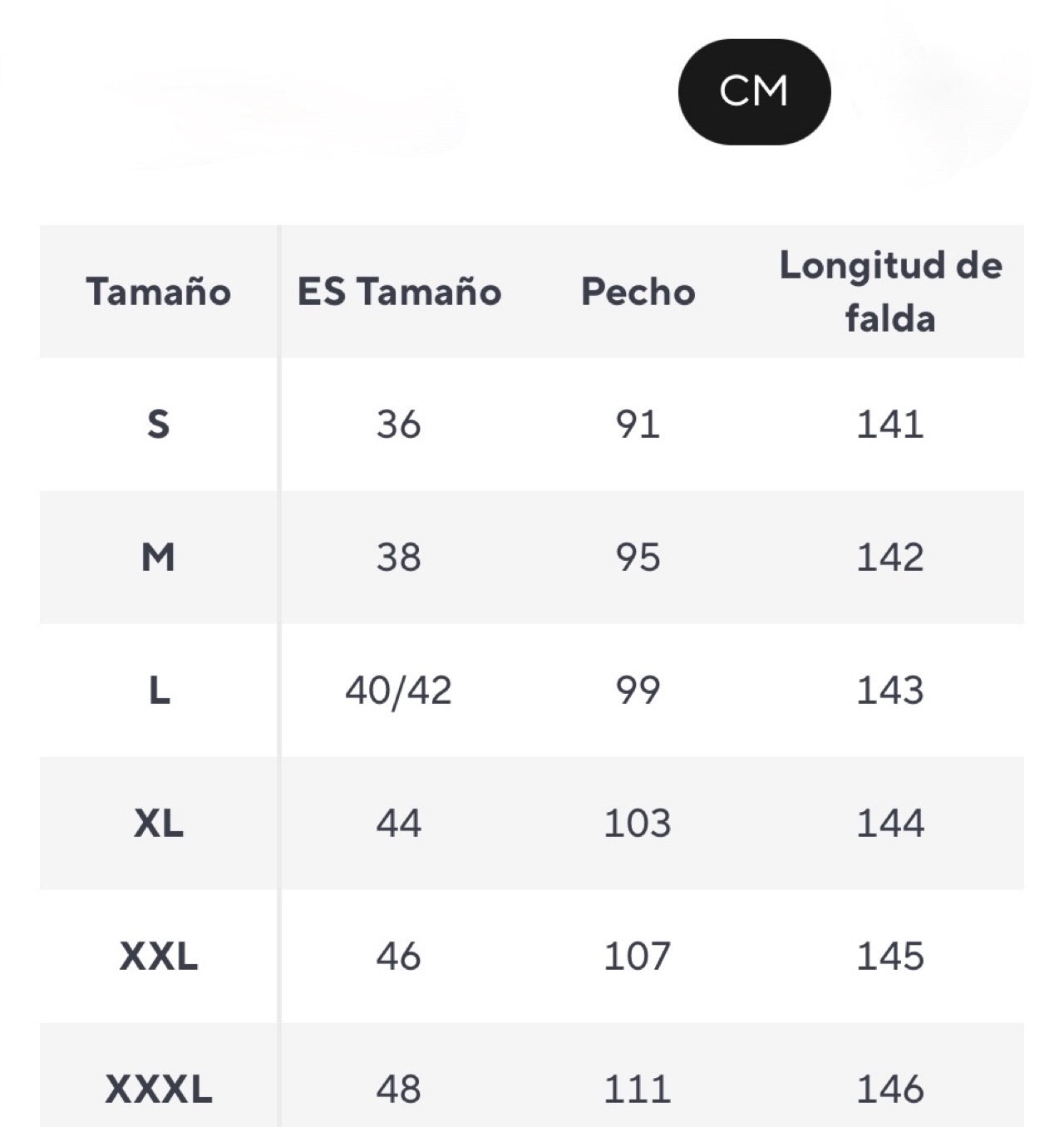Select size S row label

(158, 425)
